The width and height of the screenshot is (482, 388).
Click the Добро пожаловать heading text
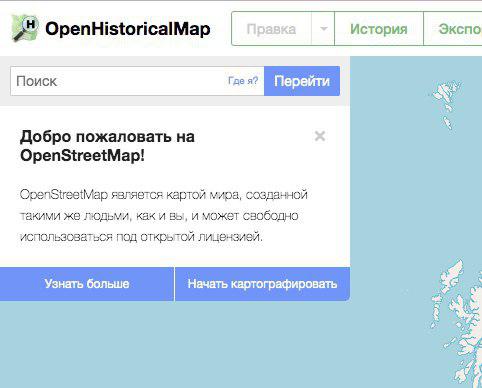[107, 137]
